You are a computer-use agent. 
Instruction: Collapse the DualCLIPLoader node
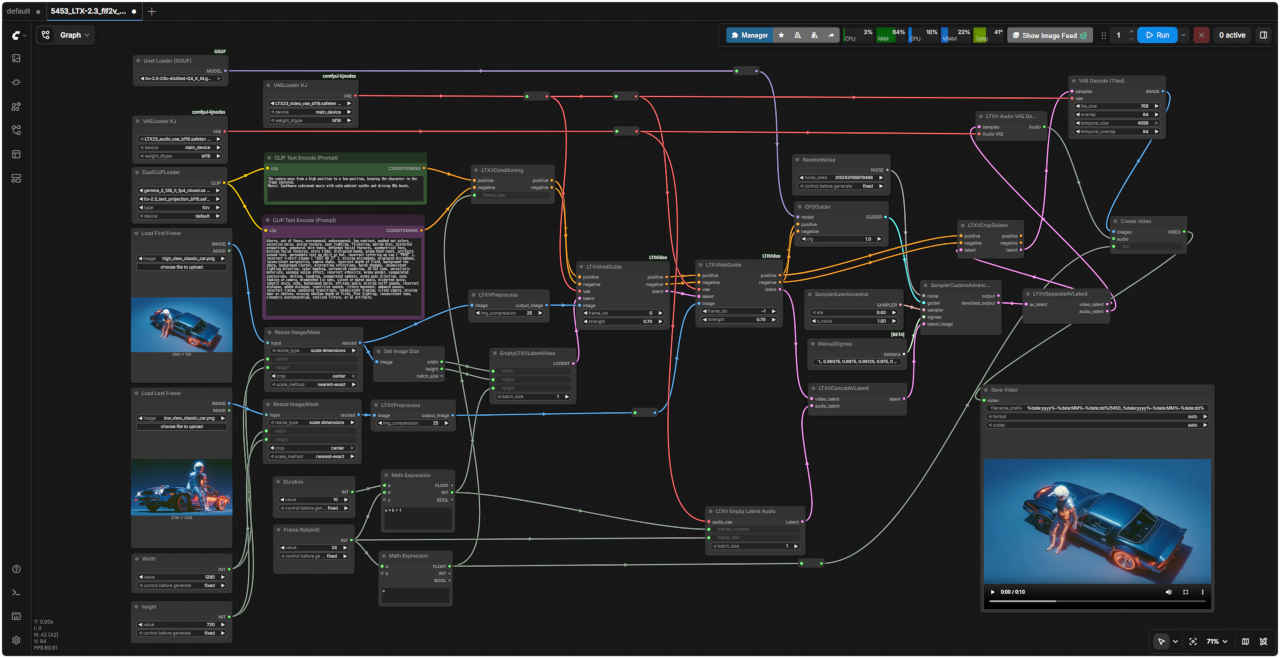pyautogui.click(x=139, y=172)
